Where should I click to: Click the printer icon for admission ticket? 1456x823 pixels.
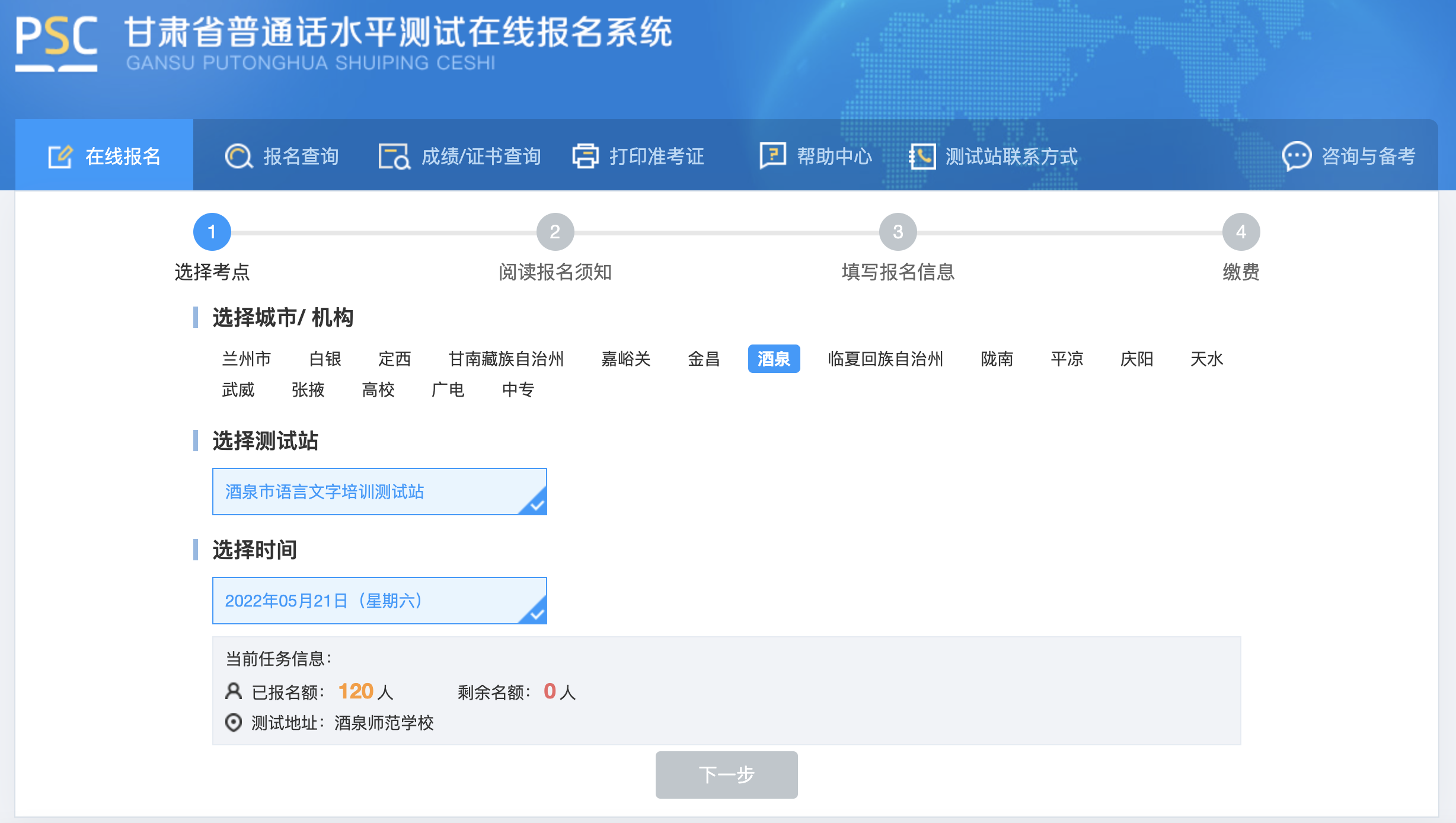click(x=586, y=157)
